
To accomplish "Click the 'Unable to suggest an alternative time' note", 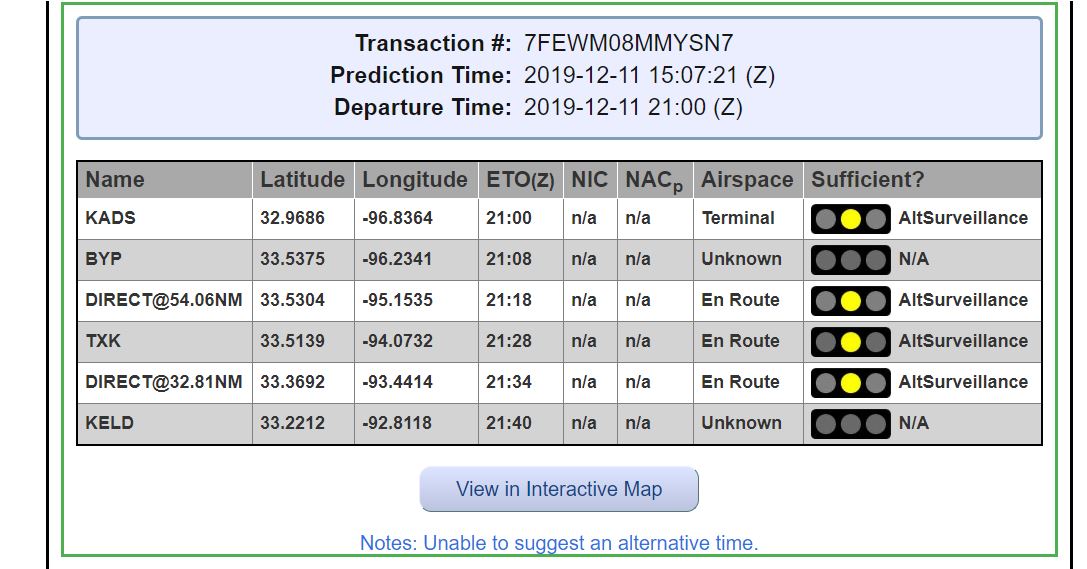I will 559,544.
